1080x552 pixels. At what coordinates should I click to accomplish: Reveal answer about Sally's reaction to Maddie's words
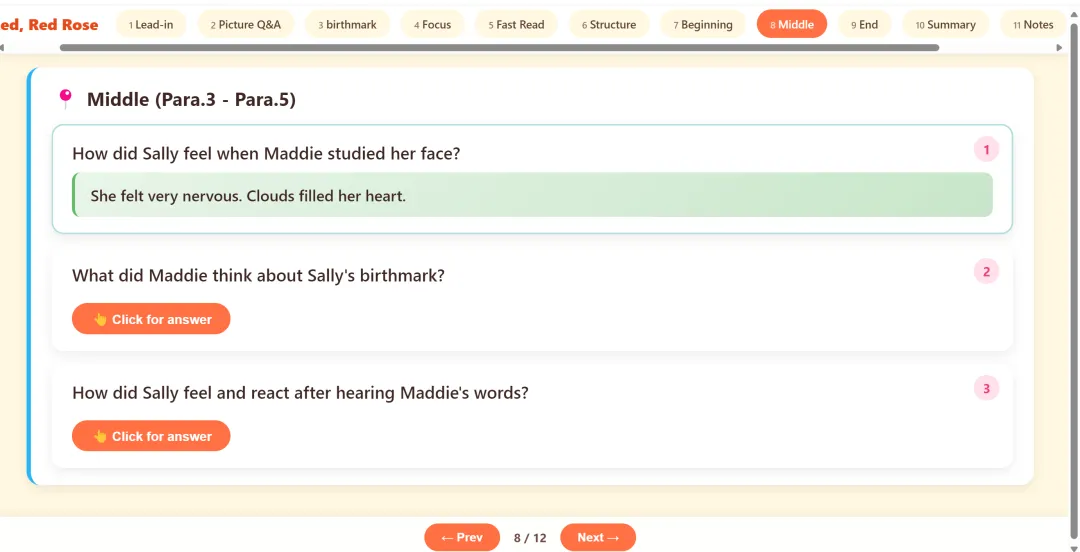tap(151, 436)
